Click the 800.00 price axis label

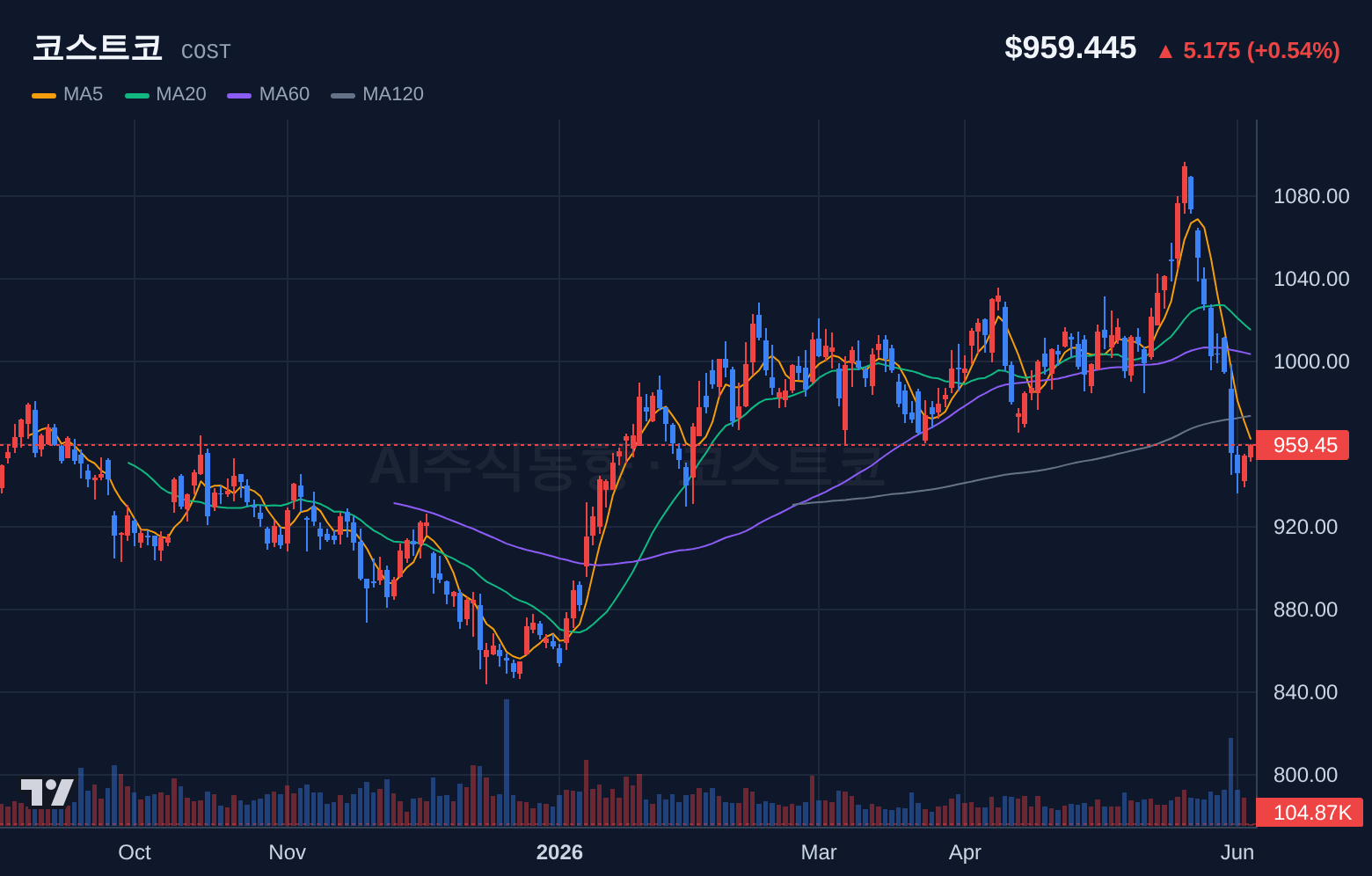(x=1305, y=775)
